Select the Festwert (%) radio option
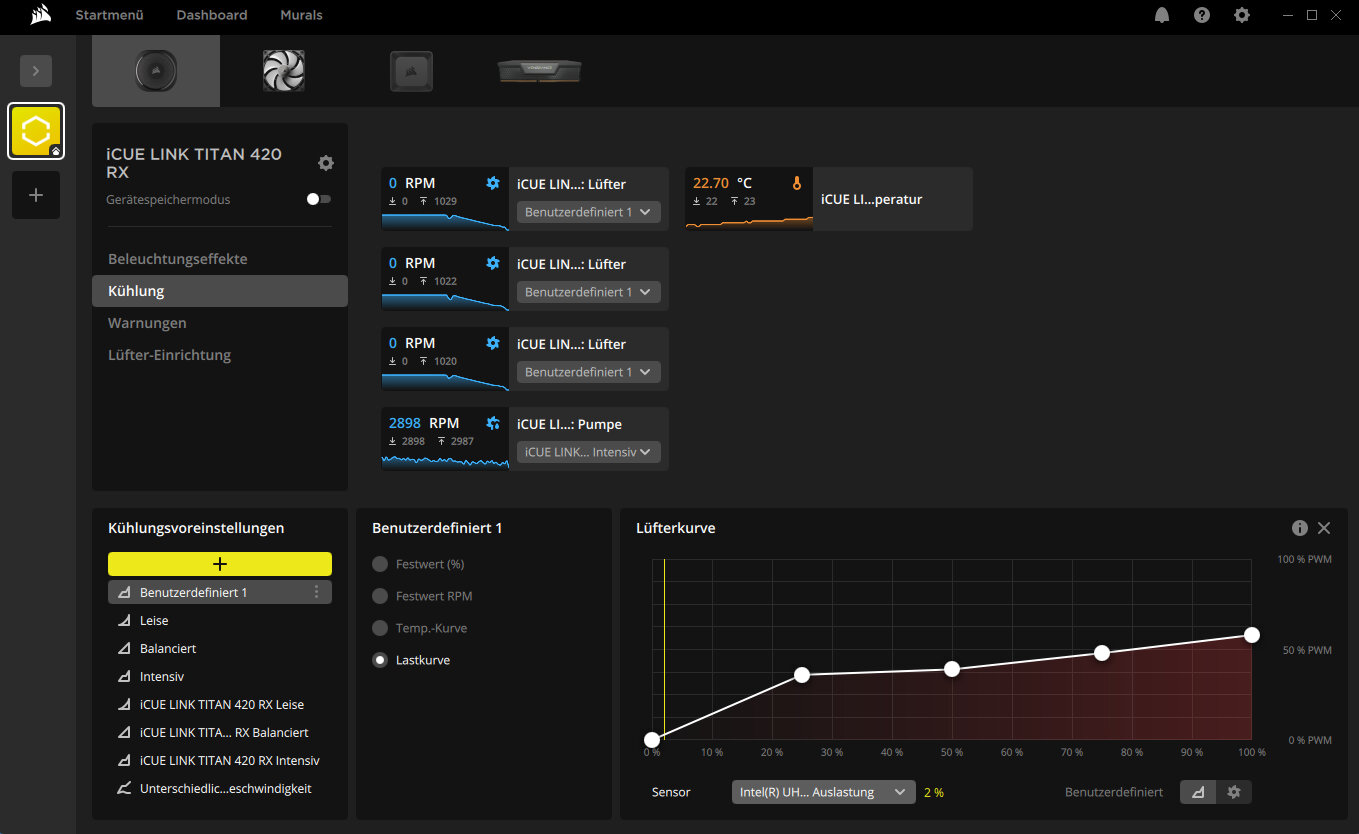The image size is (1359, 834). click(x=380, y=564)
